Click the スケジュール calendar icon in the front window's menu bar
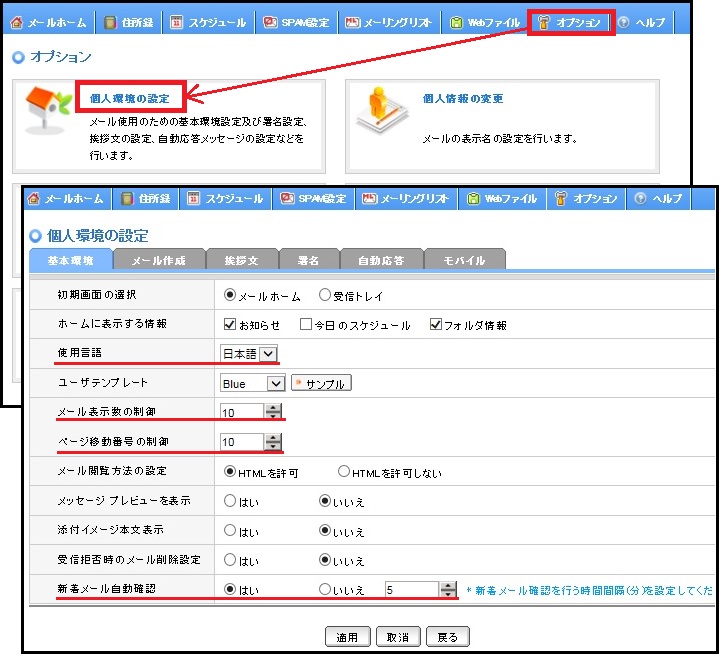The height and width of the screenshot is (666, 722). tap(194, 198)
